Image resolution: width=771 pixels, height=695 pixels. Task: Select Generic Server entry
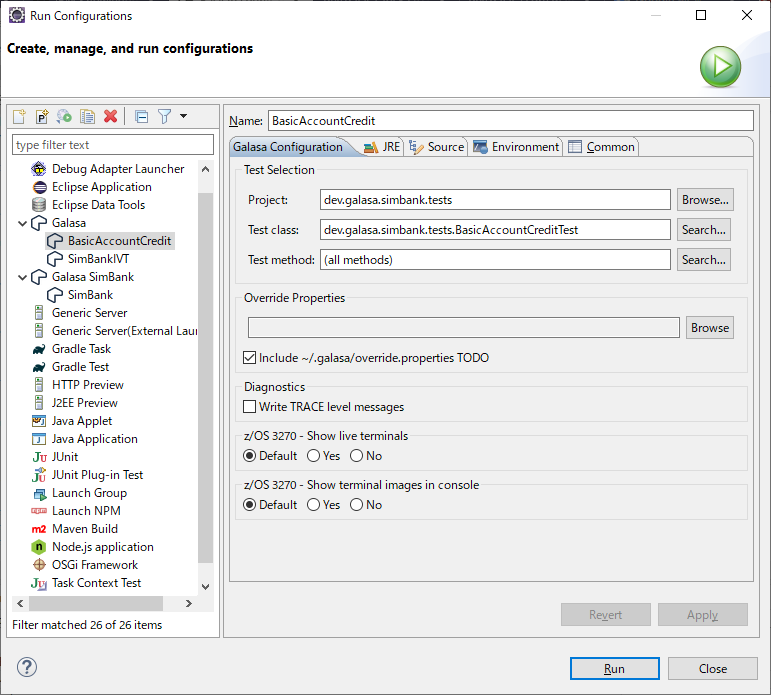coord(89,313)
